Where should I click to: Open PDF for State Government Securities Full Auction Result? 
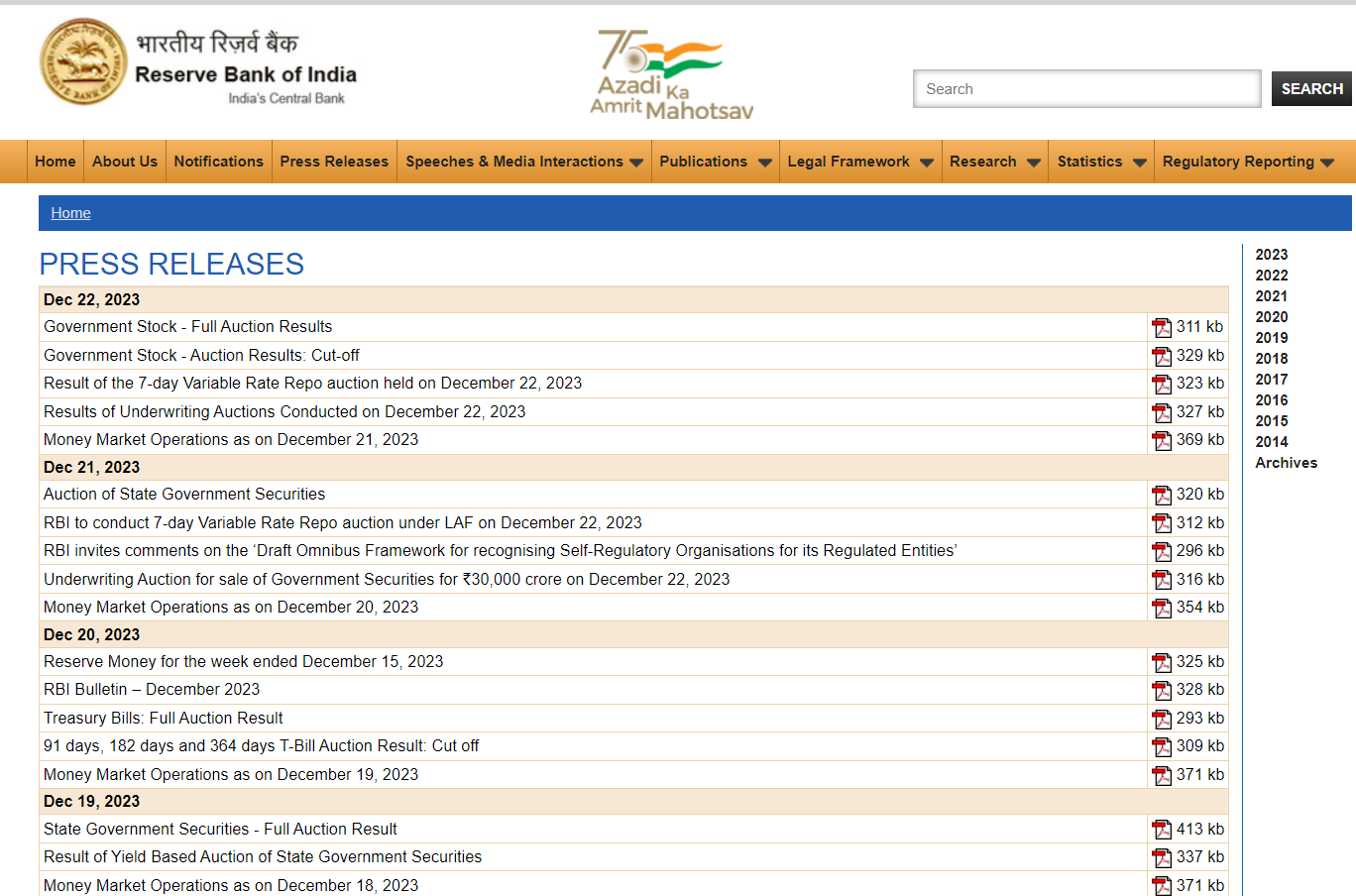coord(1161,830)
